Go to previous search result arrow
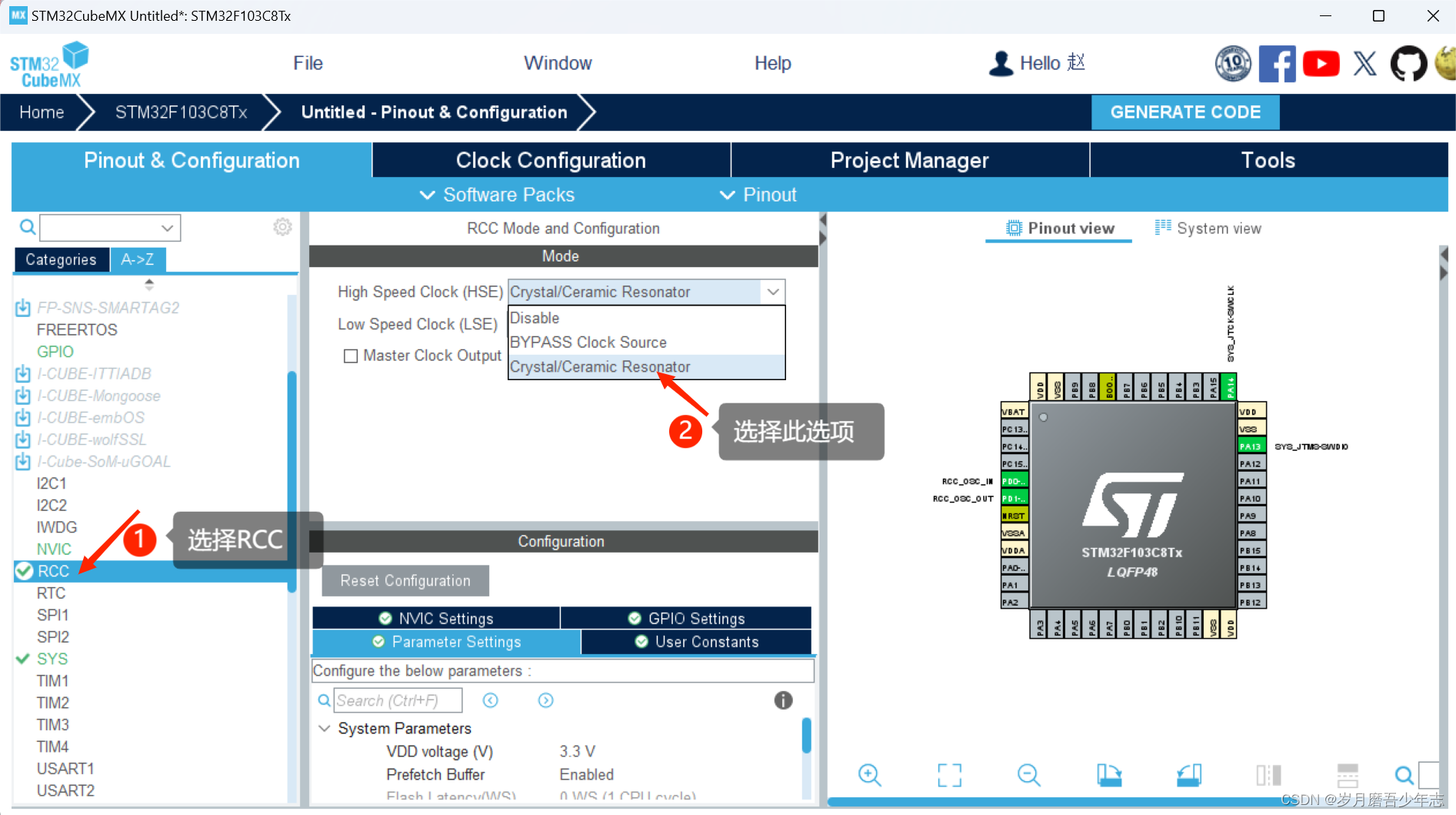Viewport: 1456px width, 815px height. (x=491, y=700)
